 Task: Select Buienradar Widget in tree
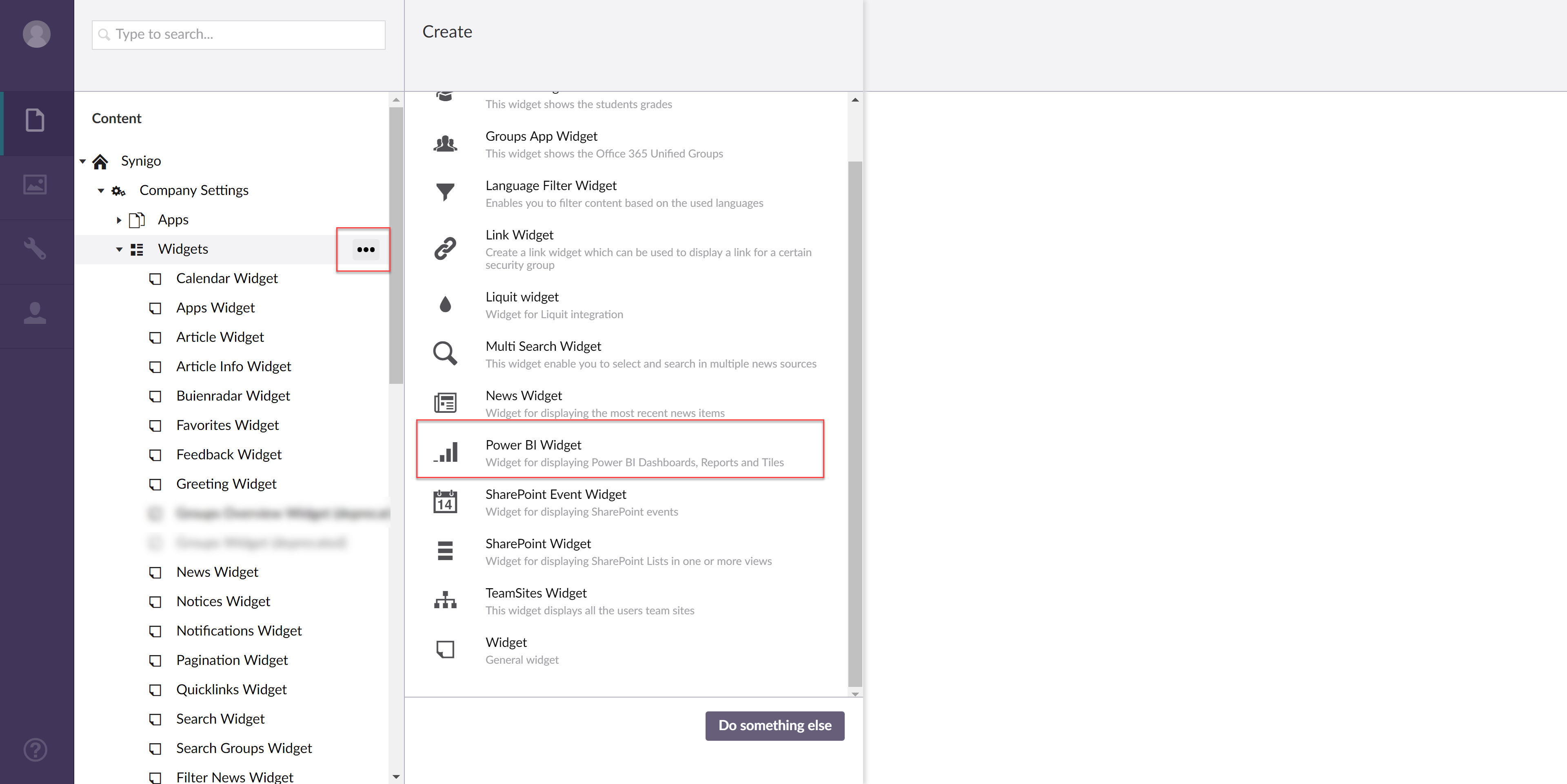[233, 396]
